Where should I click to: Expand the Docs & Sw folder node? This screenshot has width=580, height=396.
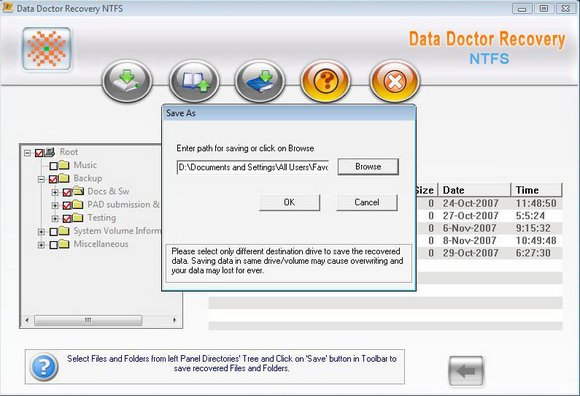(x=55, y=192)
